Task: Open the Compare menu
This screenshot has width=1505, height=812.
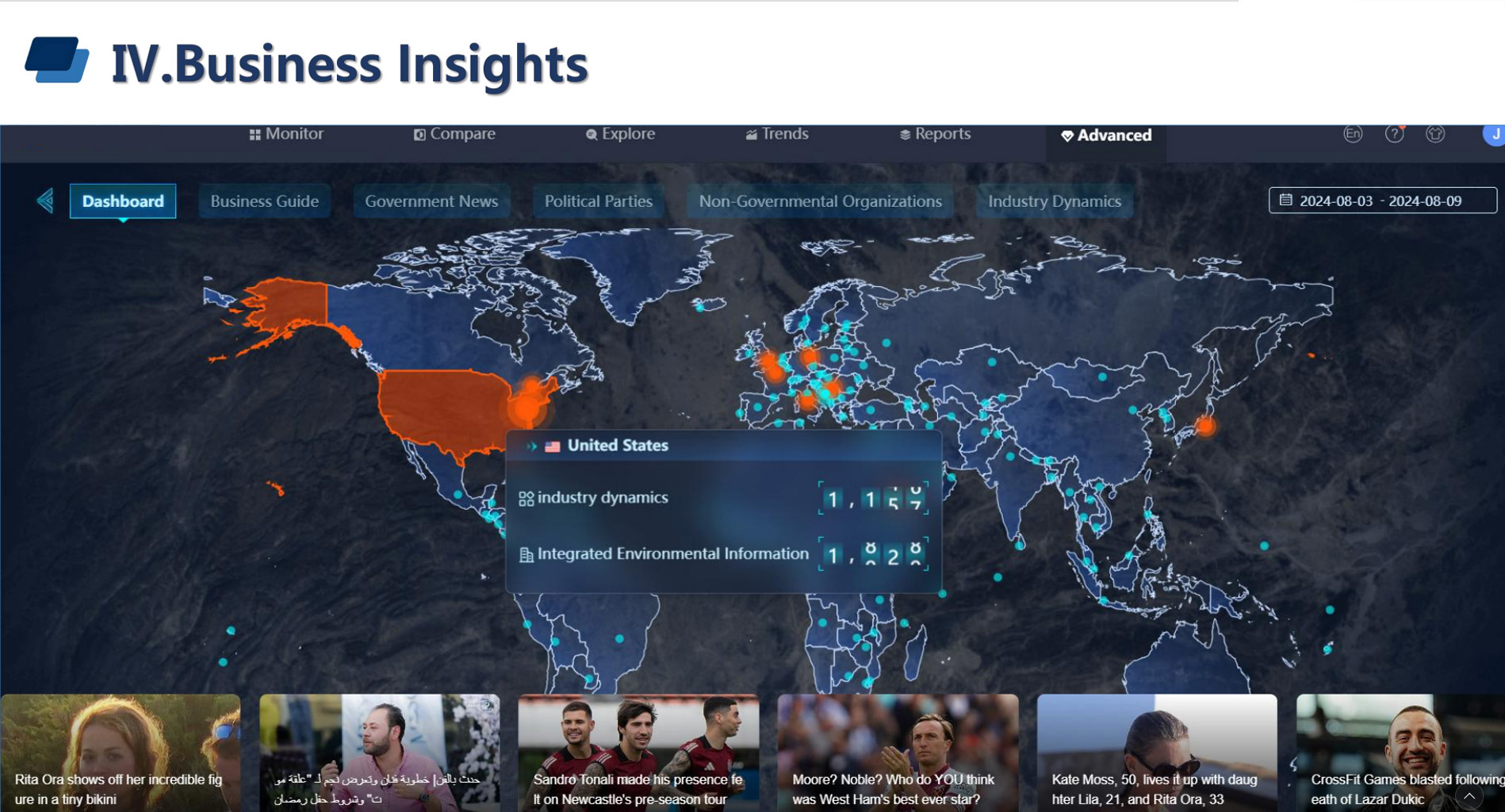Action: coord(454,134)
